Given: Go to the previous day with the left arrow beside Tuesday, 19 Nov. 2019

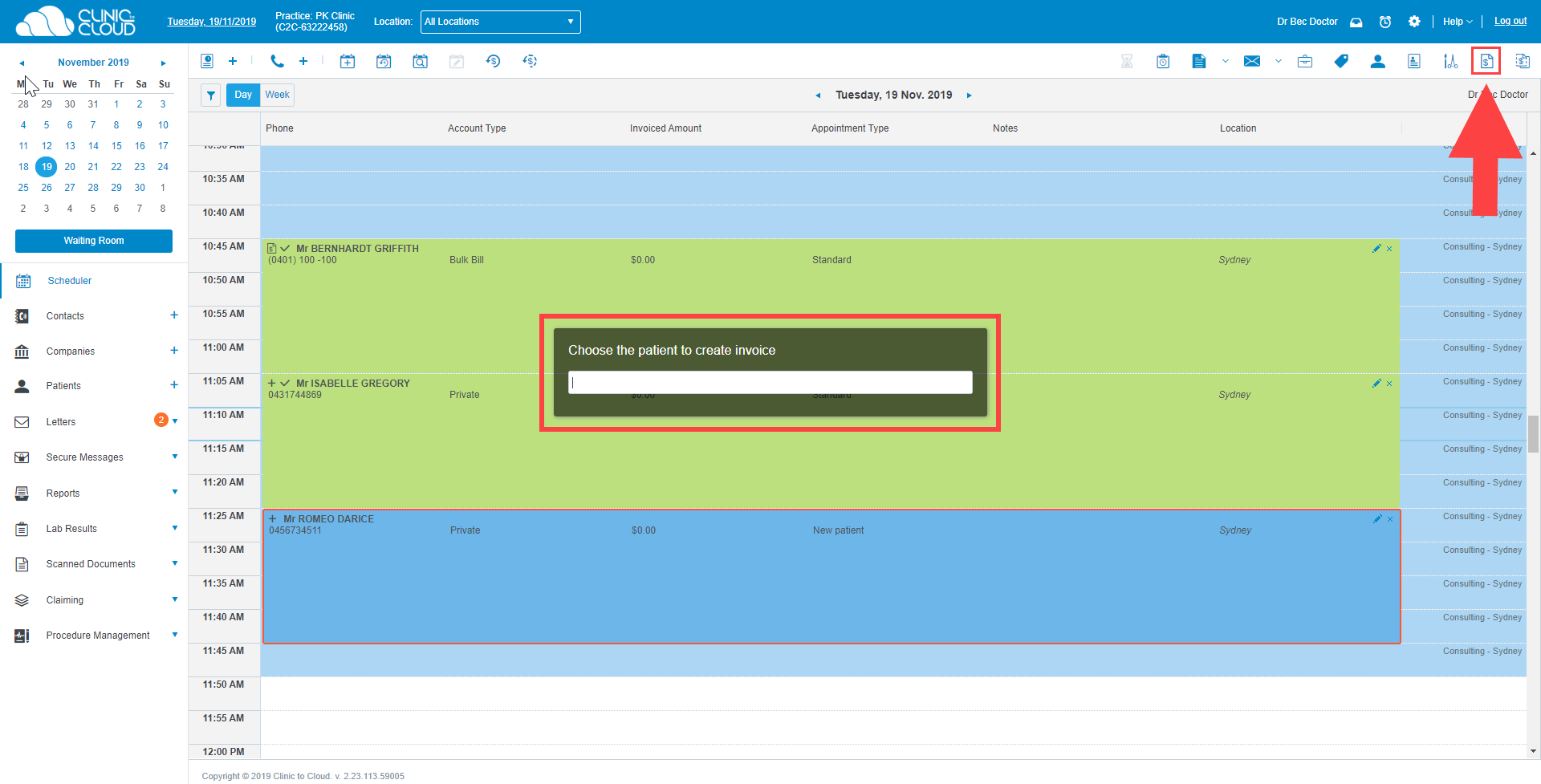Looking at the screenshot, I should point(818,95).
